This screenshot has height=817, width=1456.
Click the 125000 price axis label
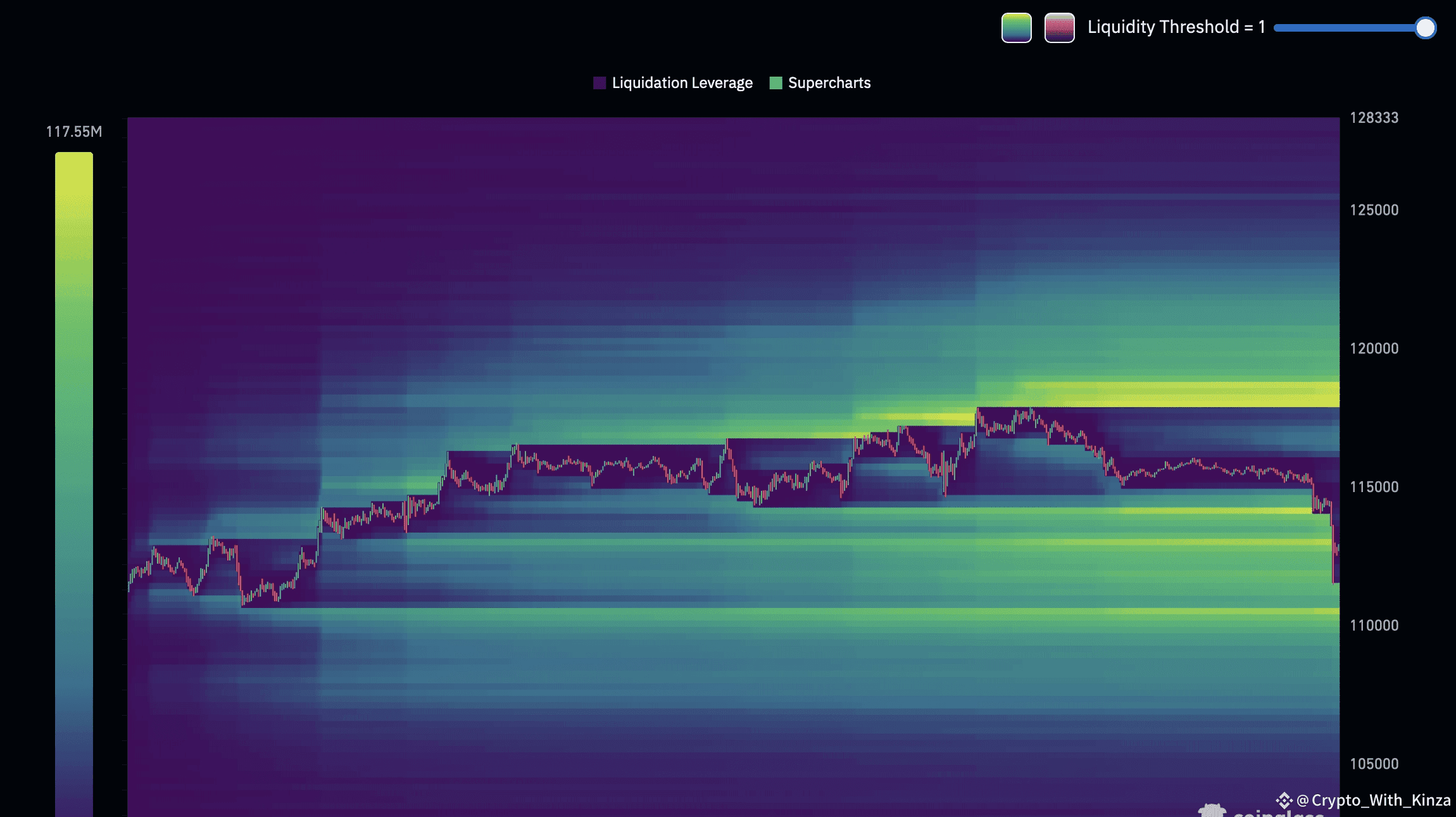[1374, 210]
